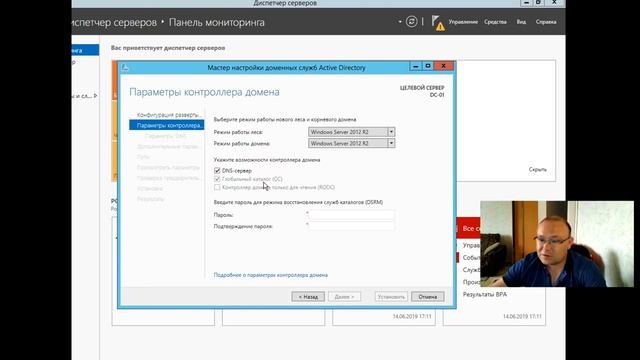This screenshot has width=640, height=360.
Task: Open the Средства menu
Action: point(495,22)
